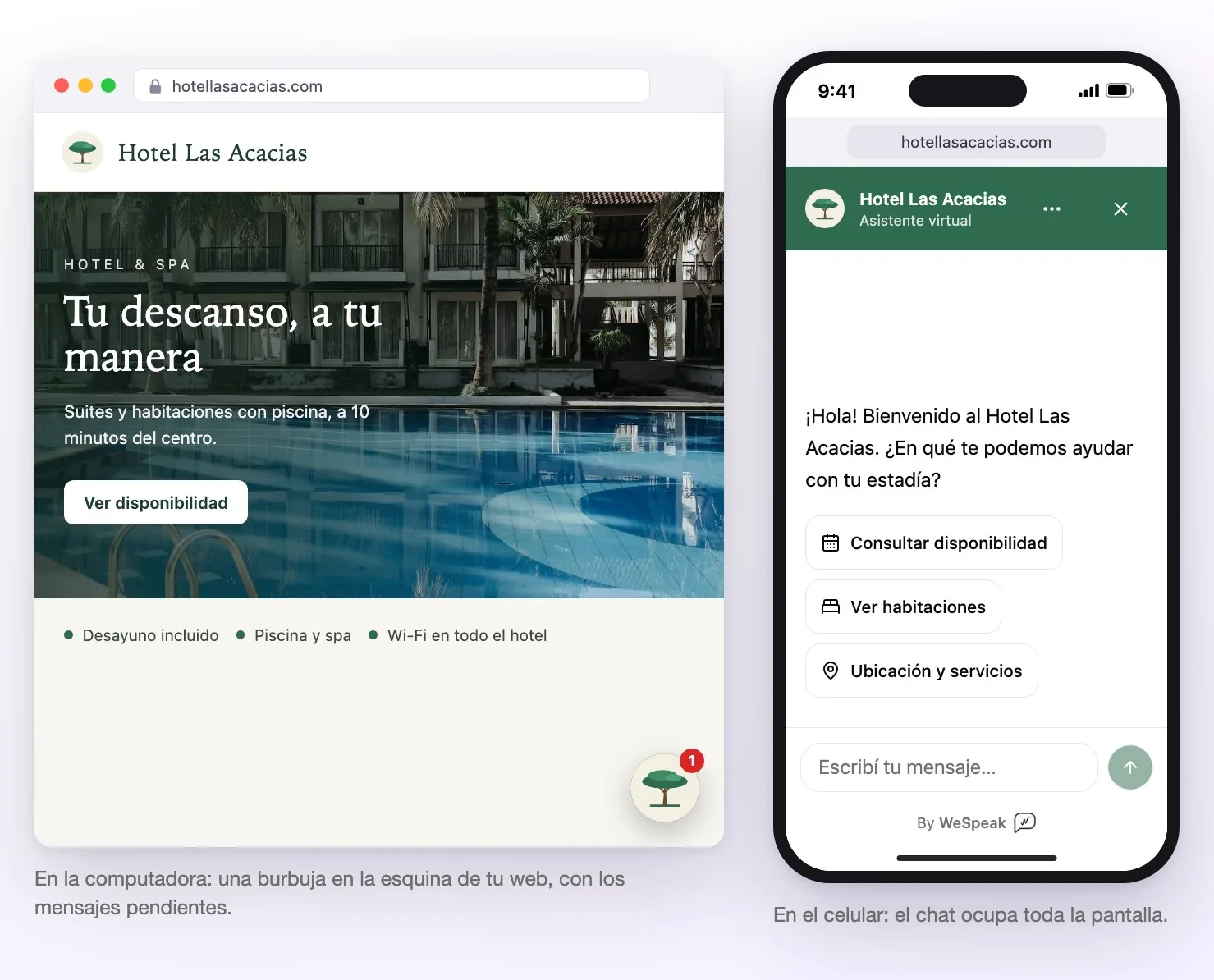Click the yellow browser window dot
1214x980 pixels.
coord(85,85)
